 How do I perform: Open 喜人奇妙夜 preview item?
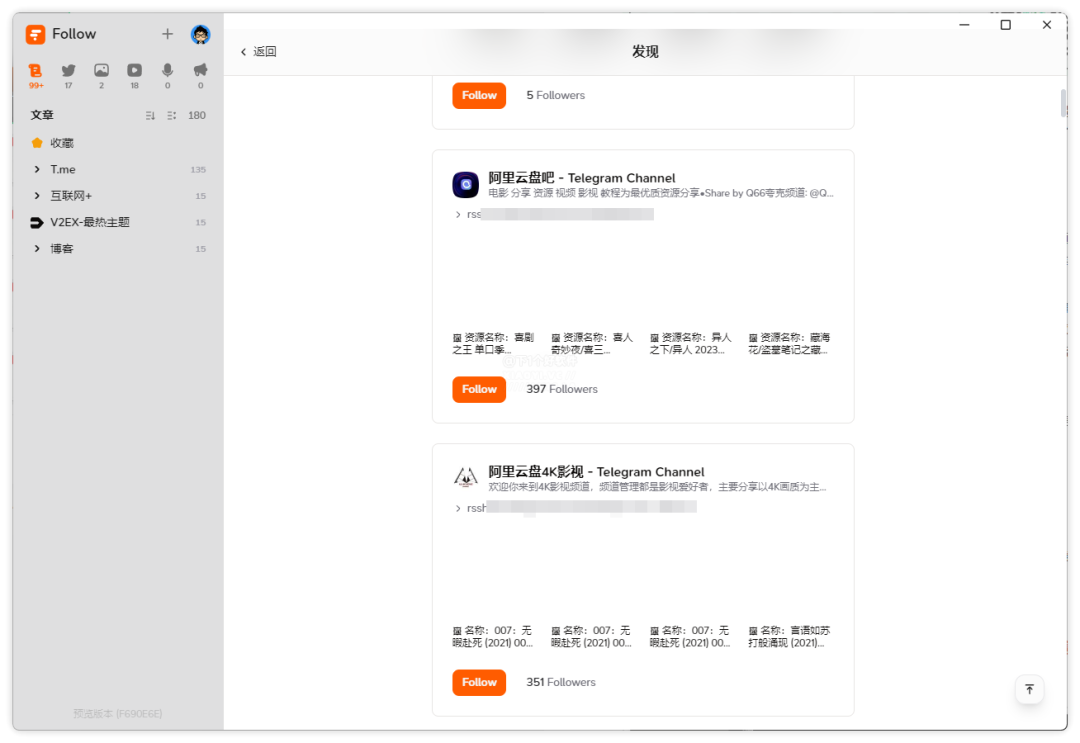tap(592, 344)
